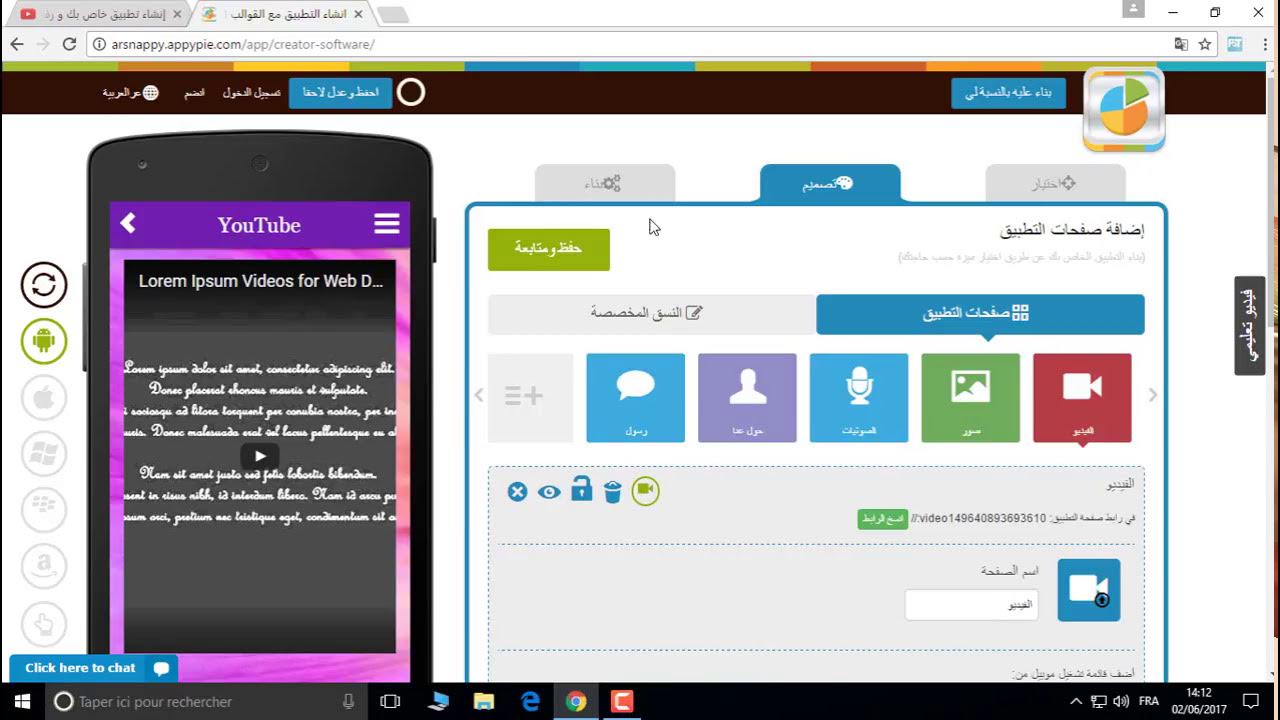Switch preview to BlackBerry device
This screenshot has width=1280, height=720.
click(44, 511)
